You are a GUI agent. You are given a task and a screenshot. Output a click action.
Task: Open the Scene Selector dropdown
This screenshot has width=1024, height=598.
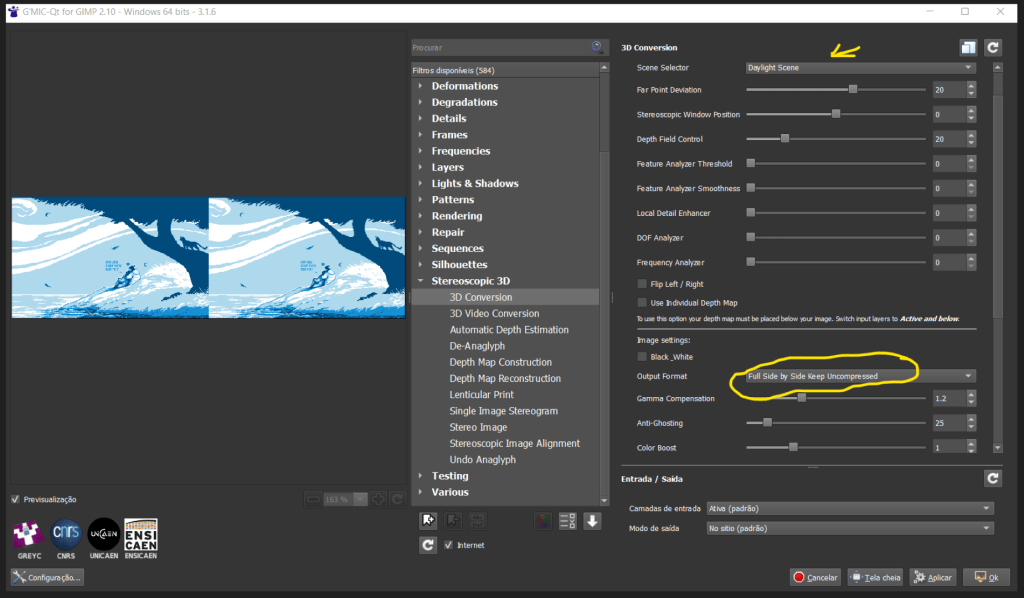(858, 67)
